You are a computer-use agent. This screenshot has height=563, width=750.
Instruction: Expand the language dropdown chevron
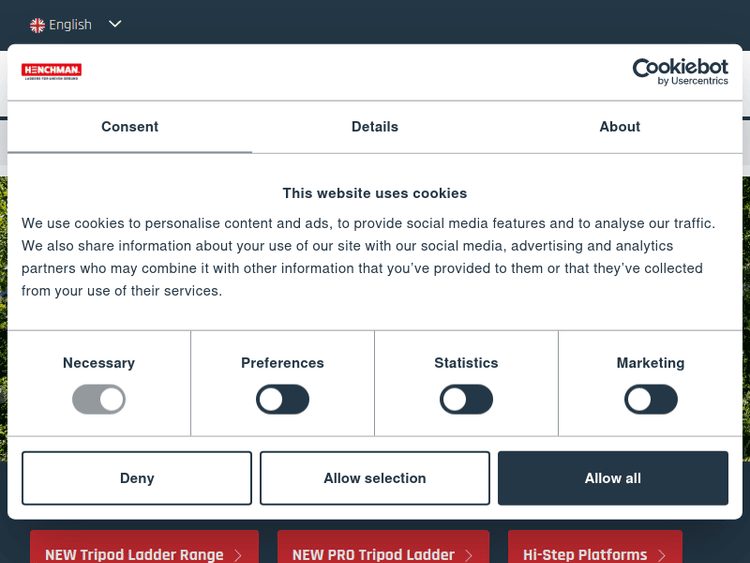coord(115,24)
